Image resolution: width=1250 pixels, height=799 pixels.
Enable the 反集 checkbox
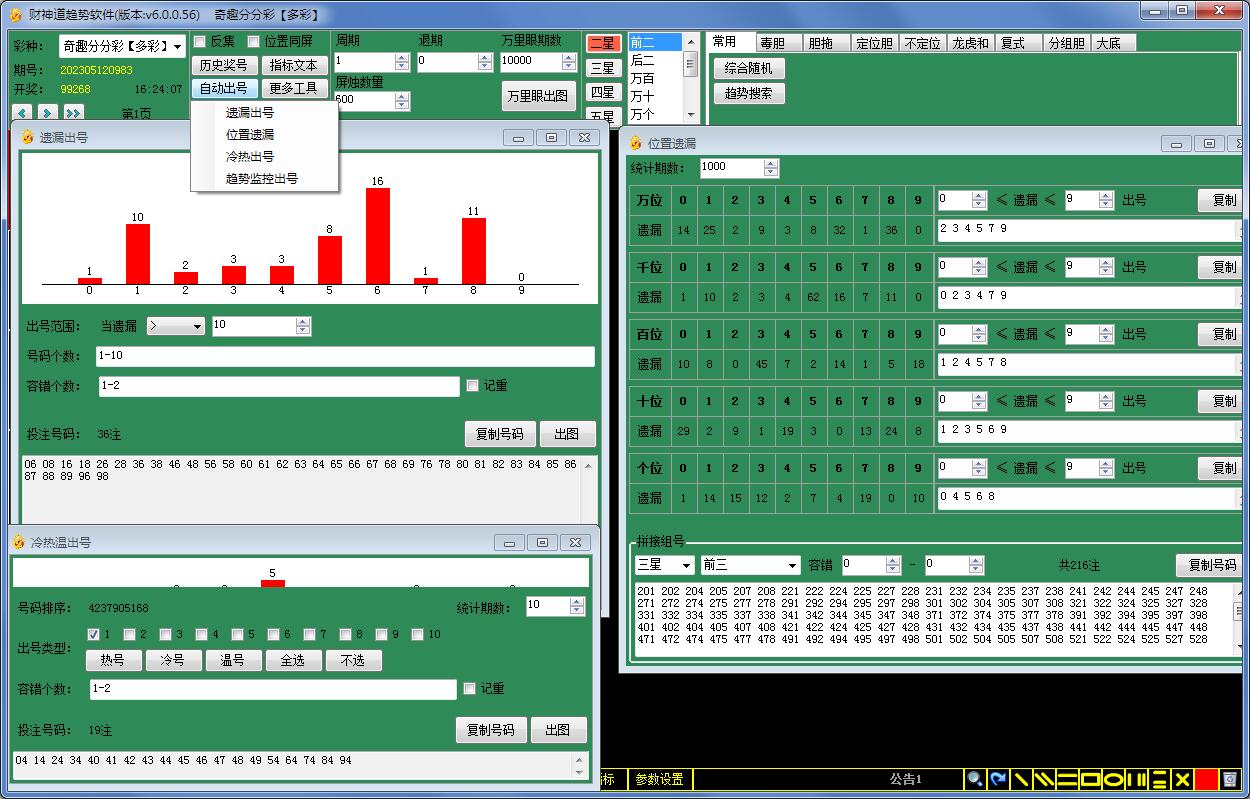200,42
